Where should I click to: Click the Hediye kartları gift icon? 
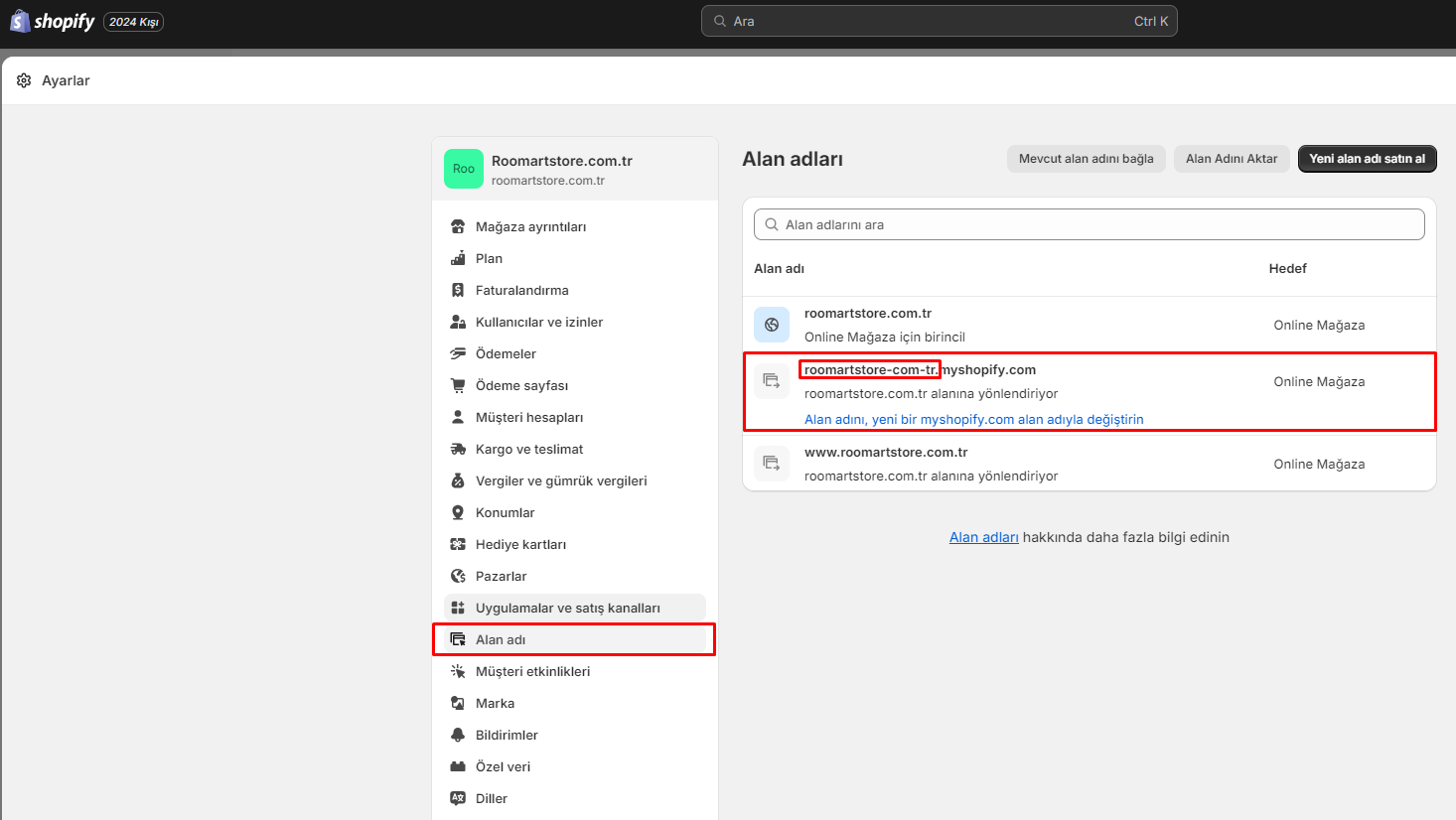[x=458, y=544]
